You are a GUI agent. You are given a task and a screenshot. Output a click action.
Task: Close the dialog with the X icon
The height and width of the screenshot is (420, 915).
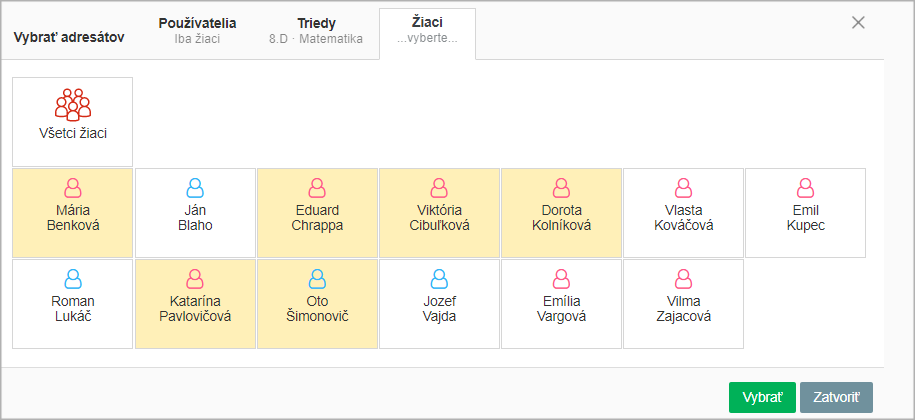tap(858, 23)
